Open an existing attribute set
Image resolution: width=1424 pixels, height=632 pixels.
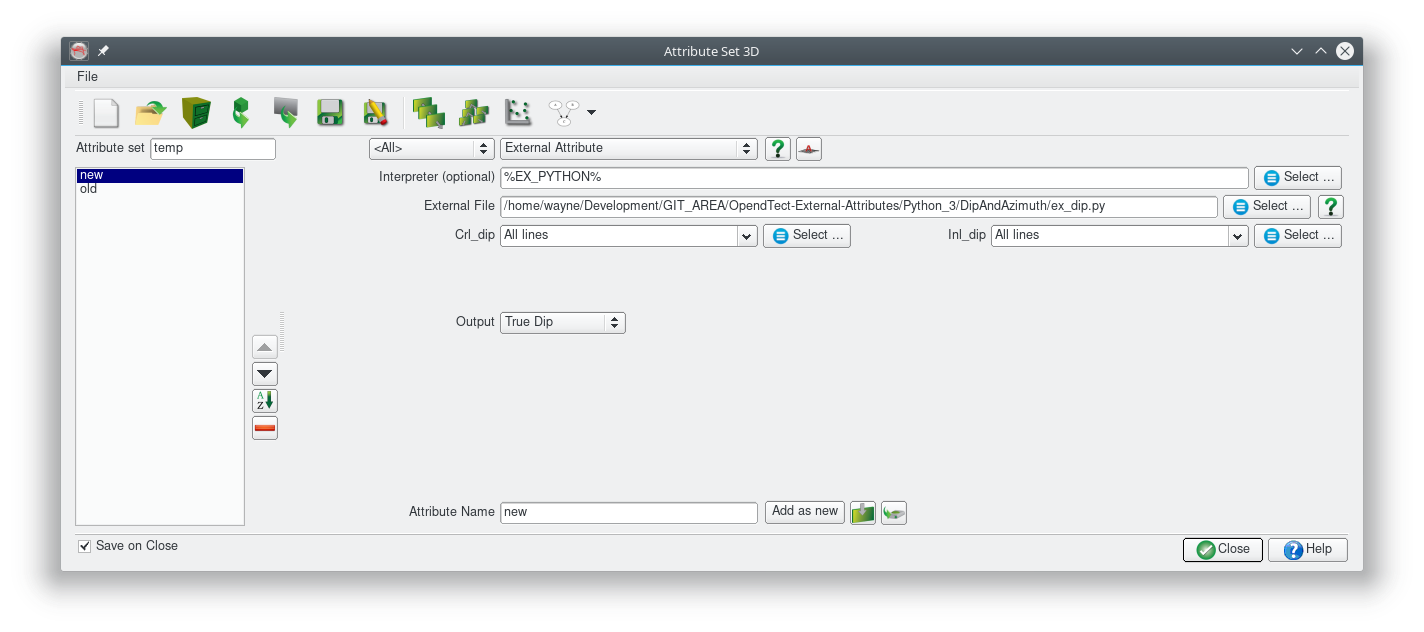151,112
